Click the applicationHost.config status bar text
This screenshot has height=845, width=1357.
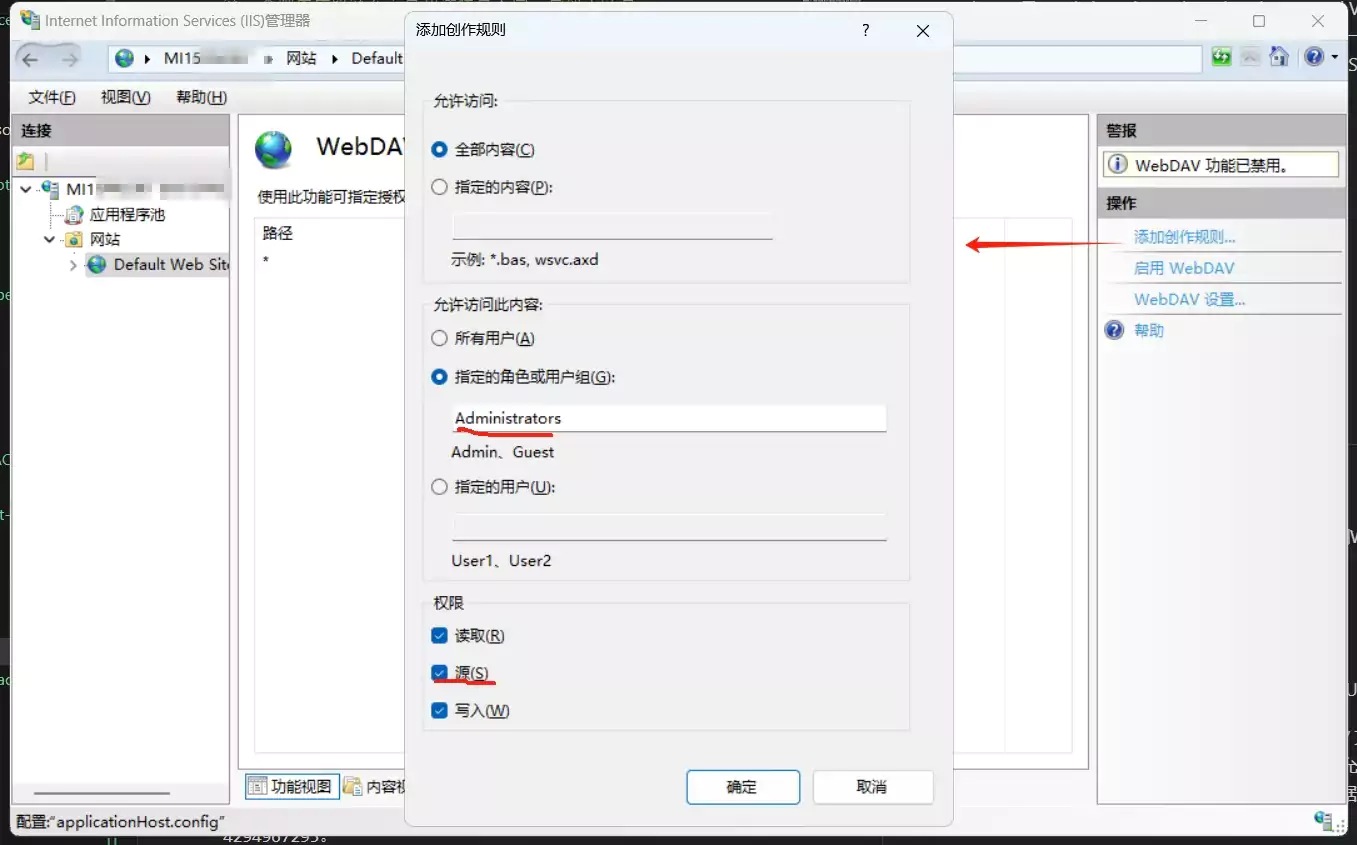pos(120,821)
